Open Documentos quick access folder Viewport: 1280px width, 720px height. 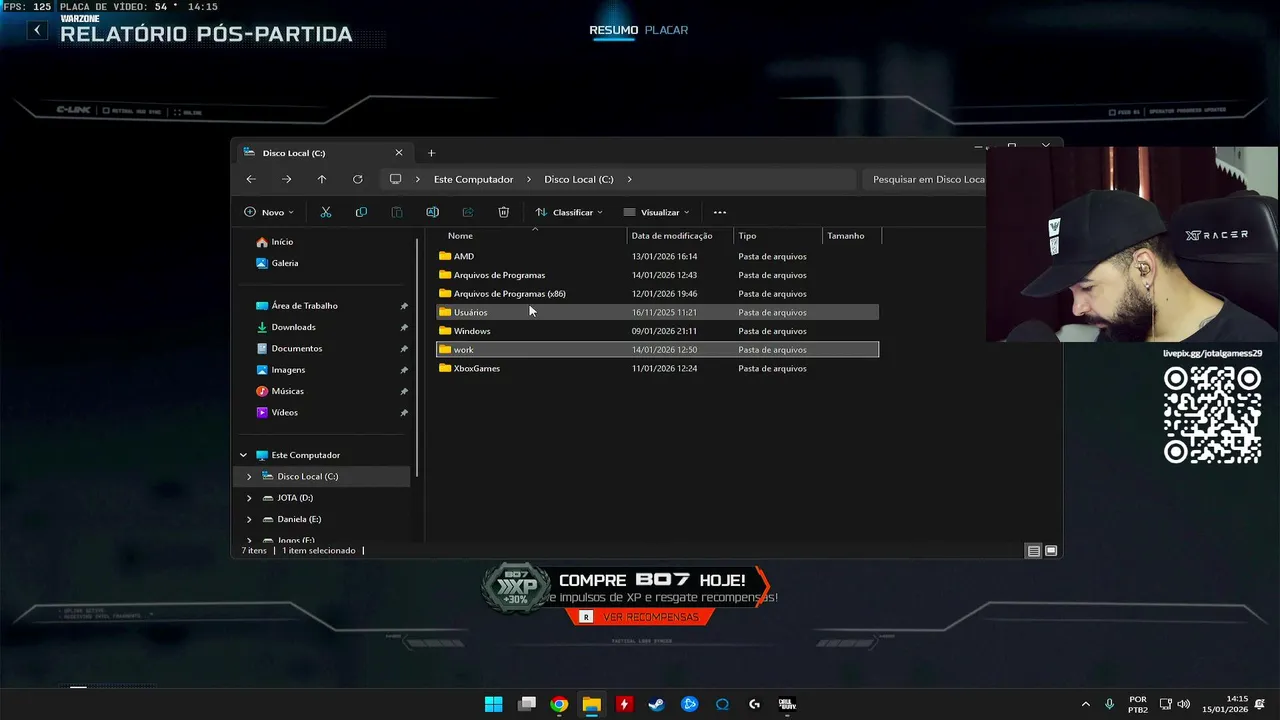[x=296, y=349]
